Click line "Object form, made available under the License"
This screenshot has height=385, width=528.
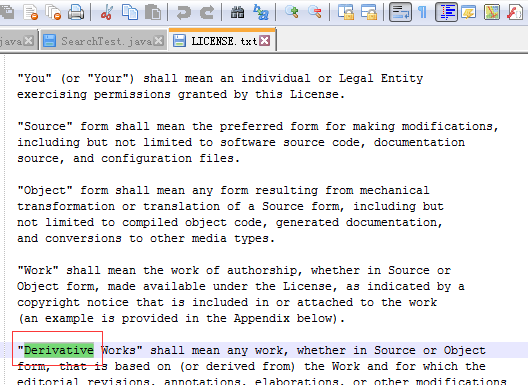pyautogui.click(x=241, y=286)
